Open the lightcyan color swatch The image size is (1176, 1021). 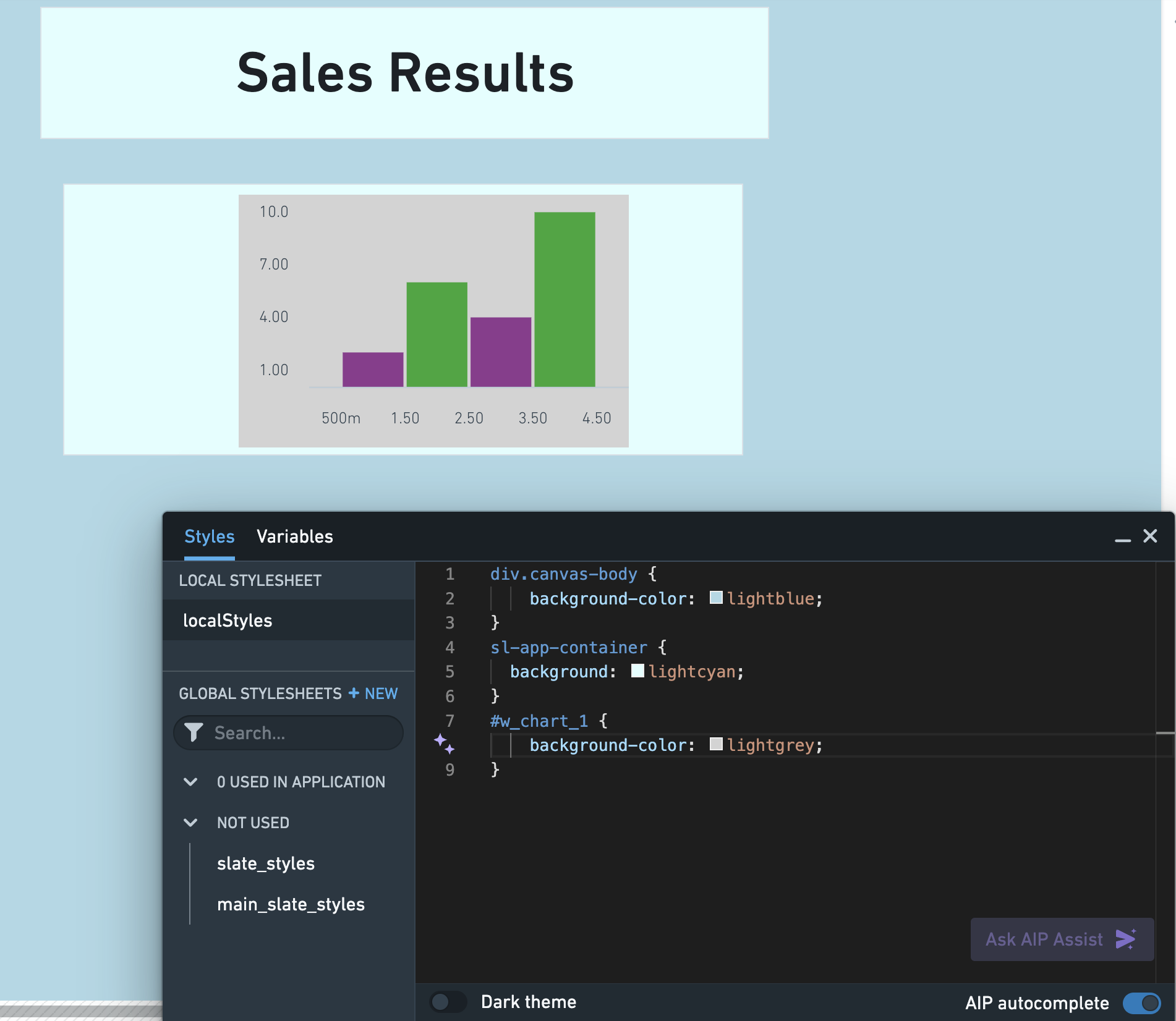pos(637,671)
